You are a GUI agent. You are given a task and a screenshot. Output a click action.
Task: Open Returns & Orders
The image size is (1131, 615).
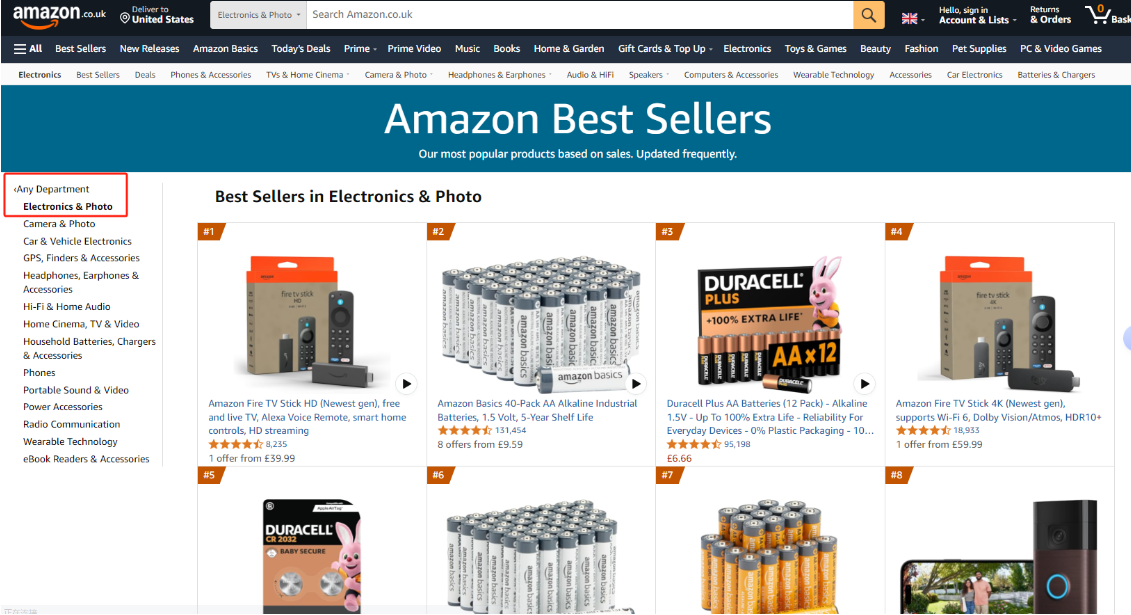(x=1050, y=15)
